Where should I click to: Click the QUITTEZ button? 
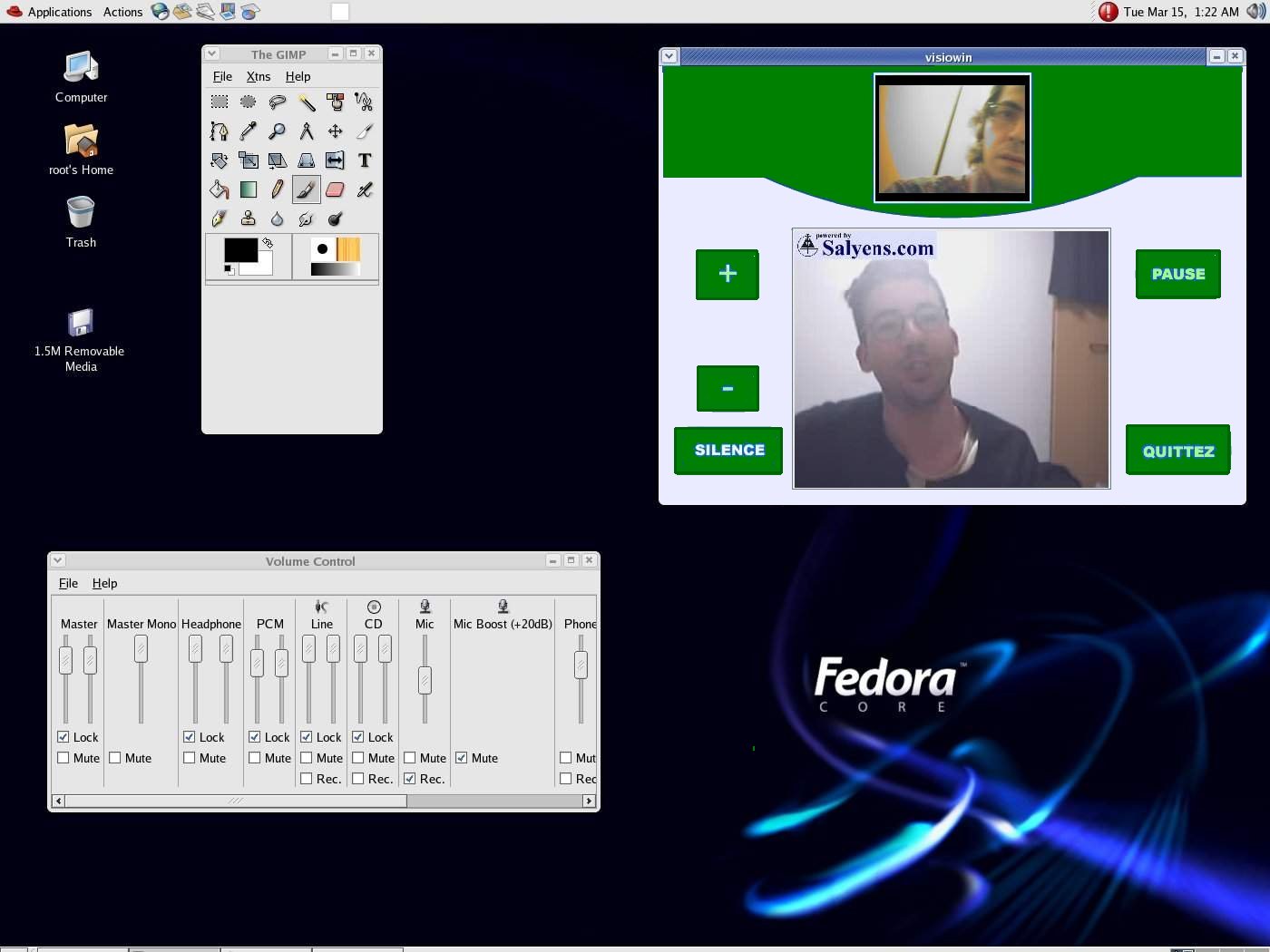pyautogui.click(x=1178, y=451)
